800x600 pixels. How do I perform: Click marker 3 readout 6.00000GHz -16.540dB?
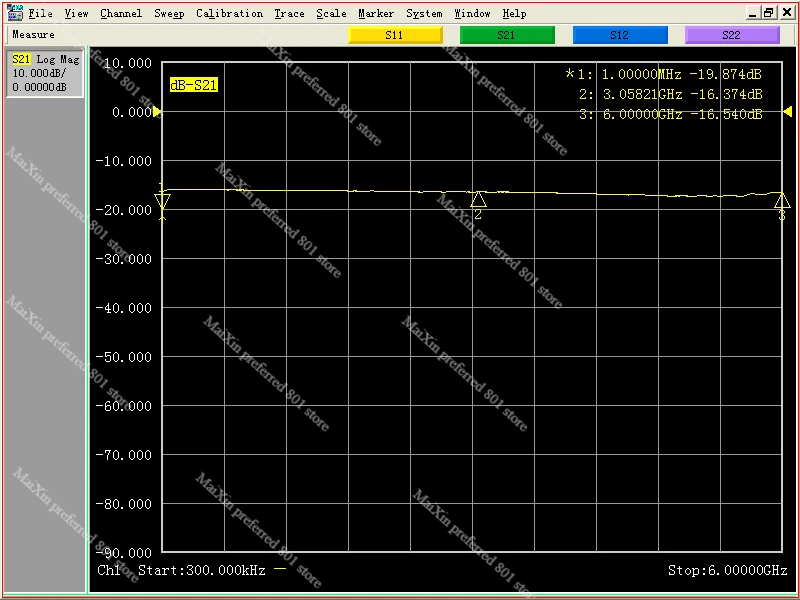(670, 114)
